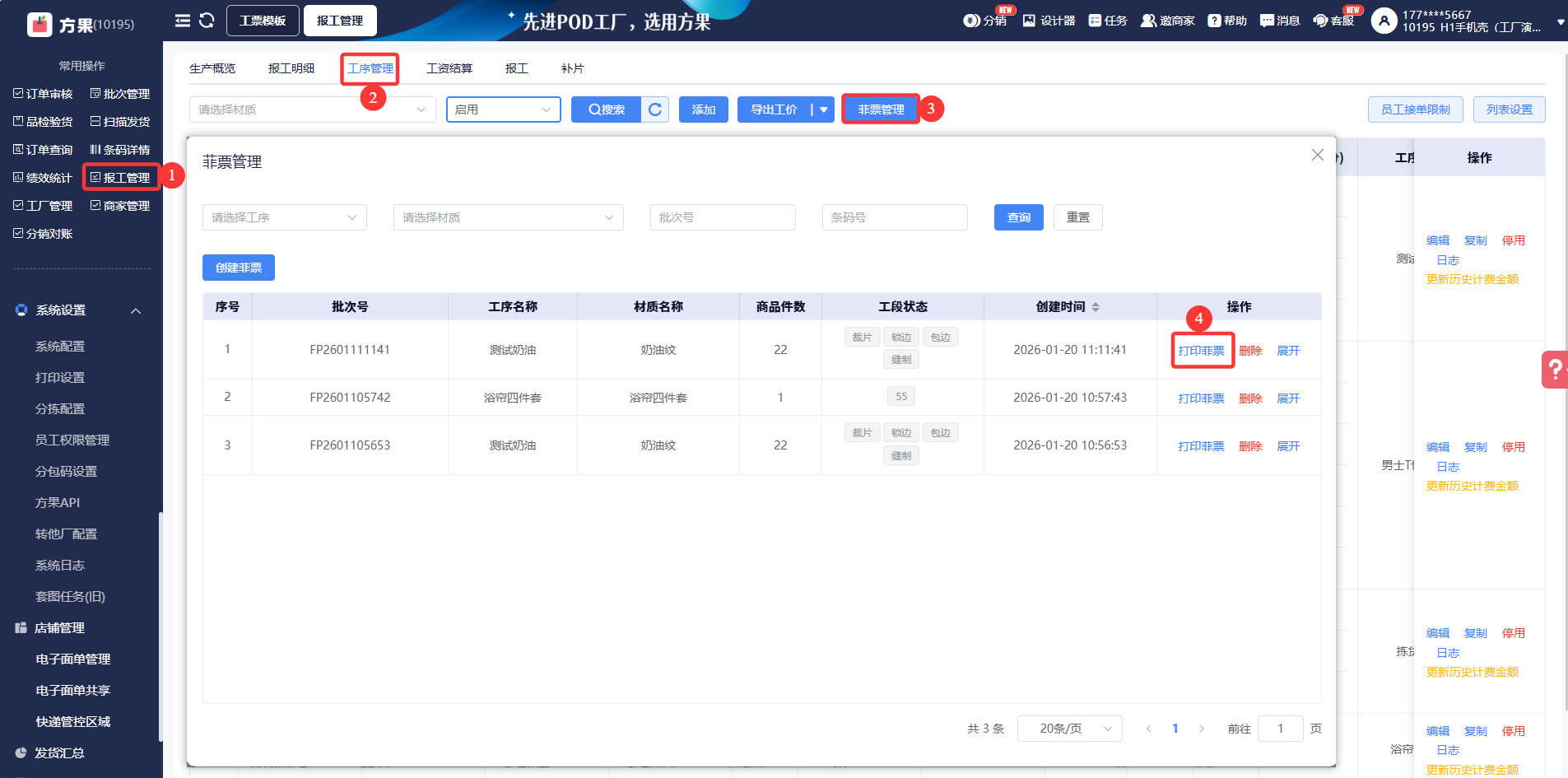Viewport: 1568px width, 778px height.
Task: Sort the table by 创建时间 column
Action: tap(1095, 307)
